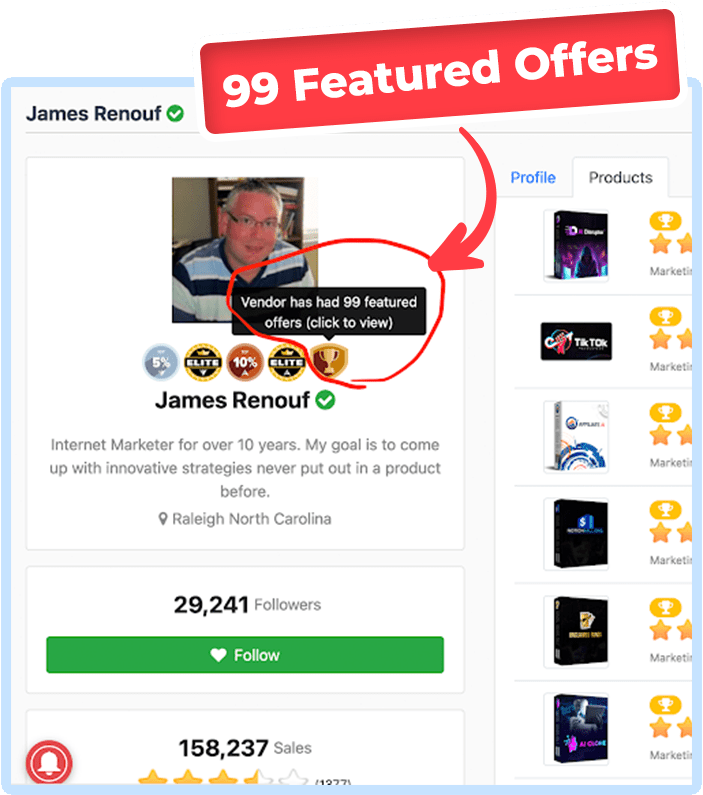This screenshot has width=703, height=795.
Task: Open the TikTok product thumbnail
Action: [x=576, y=341]
